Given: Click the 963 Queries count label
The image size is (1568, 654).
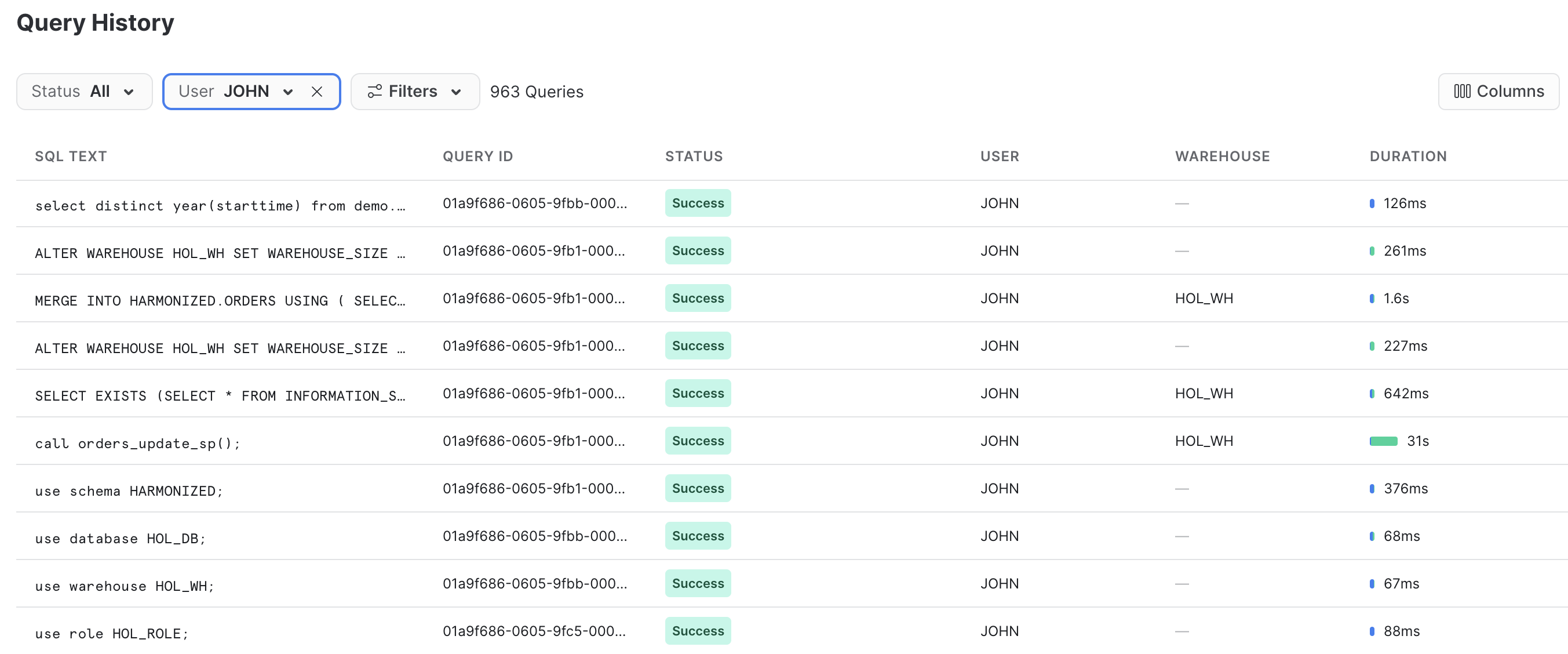Looking at the screenshot, I should point(536,92).
